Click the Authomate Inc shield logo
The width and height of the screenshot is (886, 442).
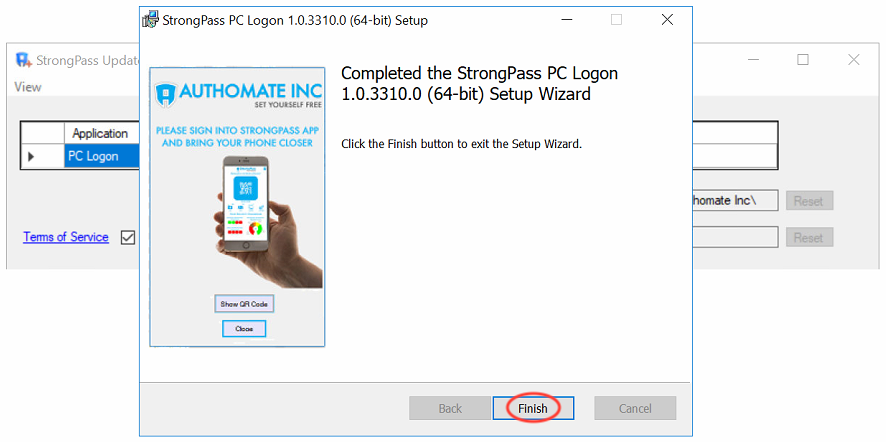pos(166,92)
